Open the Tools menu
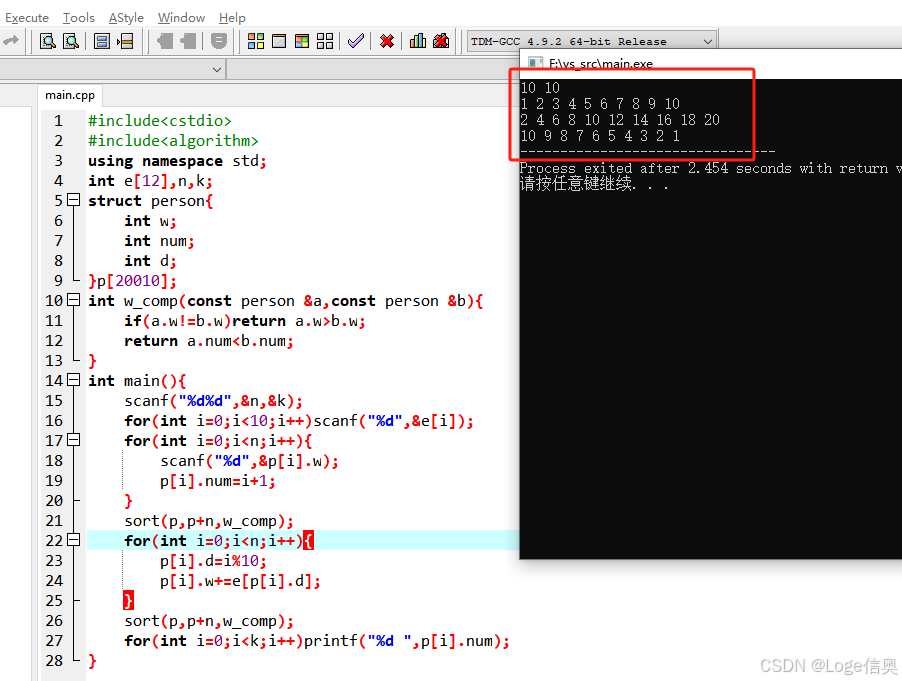This screenshot has height=681, width=902. pyautogui.click(x=78, y=18)
